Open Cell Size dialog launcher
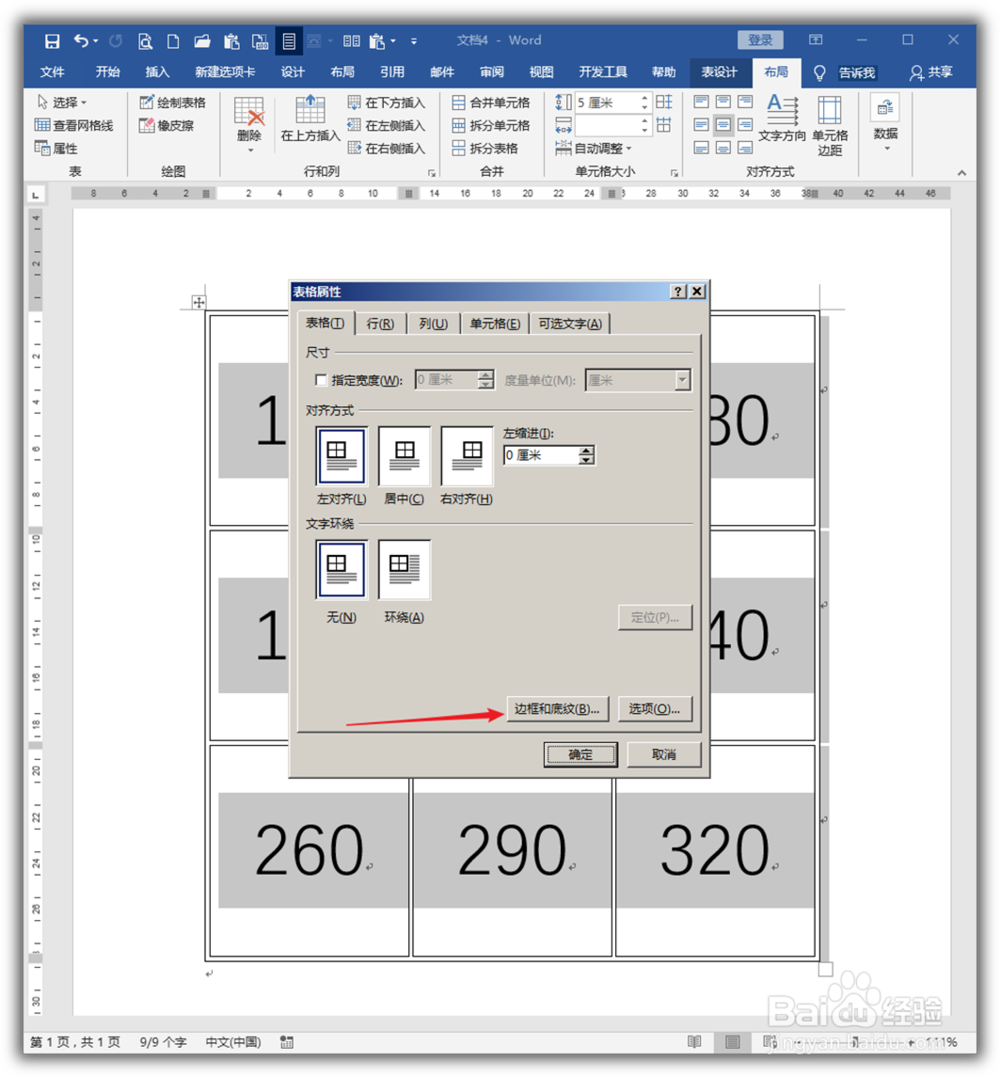1000x1077 pixels. (x=674, y=173)
